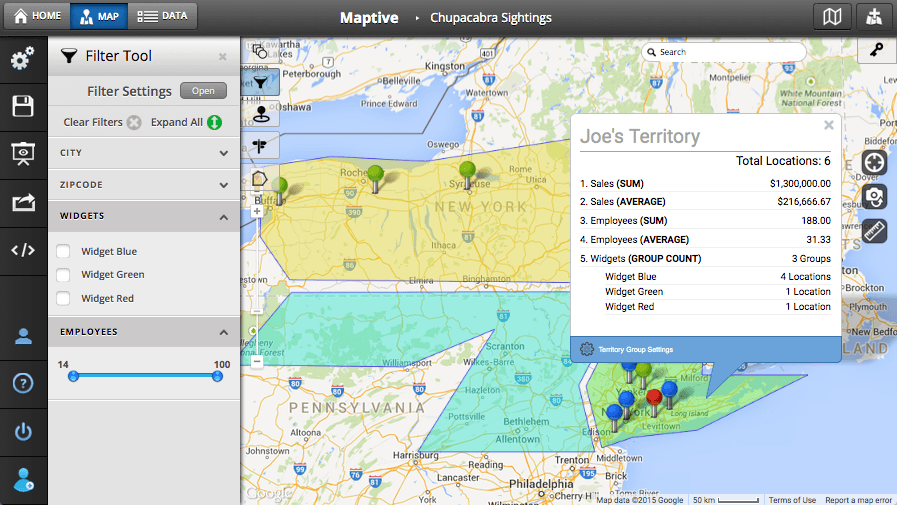Click Expand All
Screen dimensions: 897x505
pyautogui.click(x=186, y=122)
